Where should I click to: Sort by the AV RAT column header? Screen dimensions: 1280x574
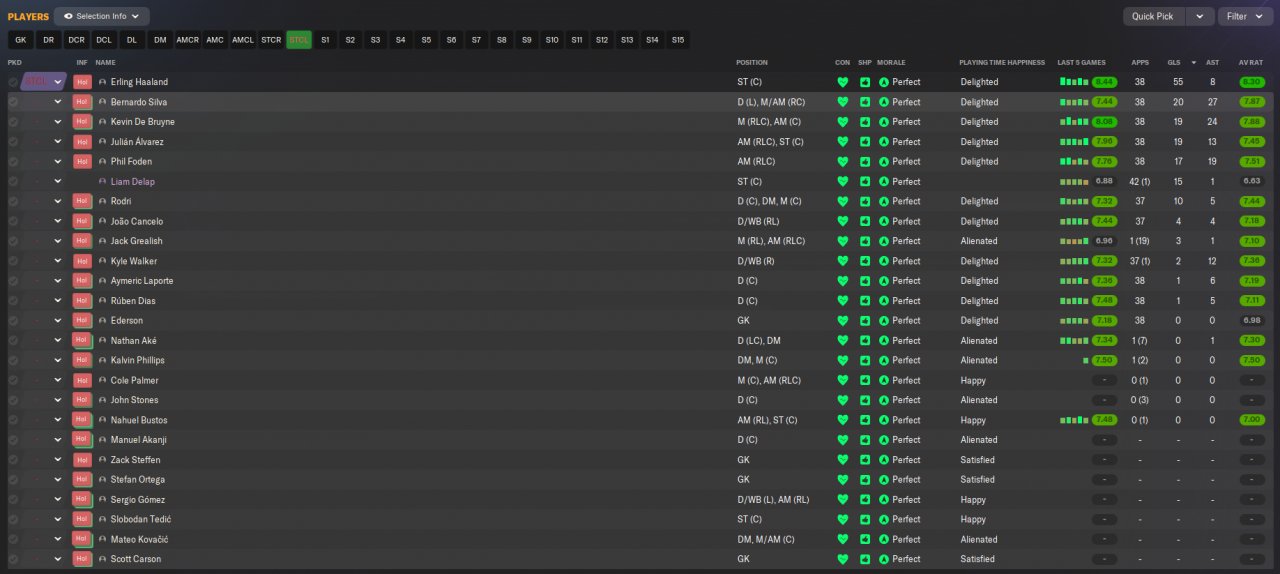click(x=1250, y=63)
